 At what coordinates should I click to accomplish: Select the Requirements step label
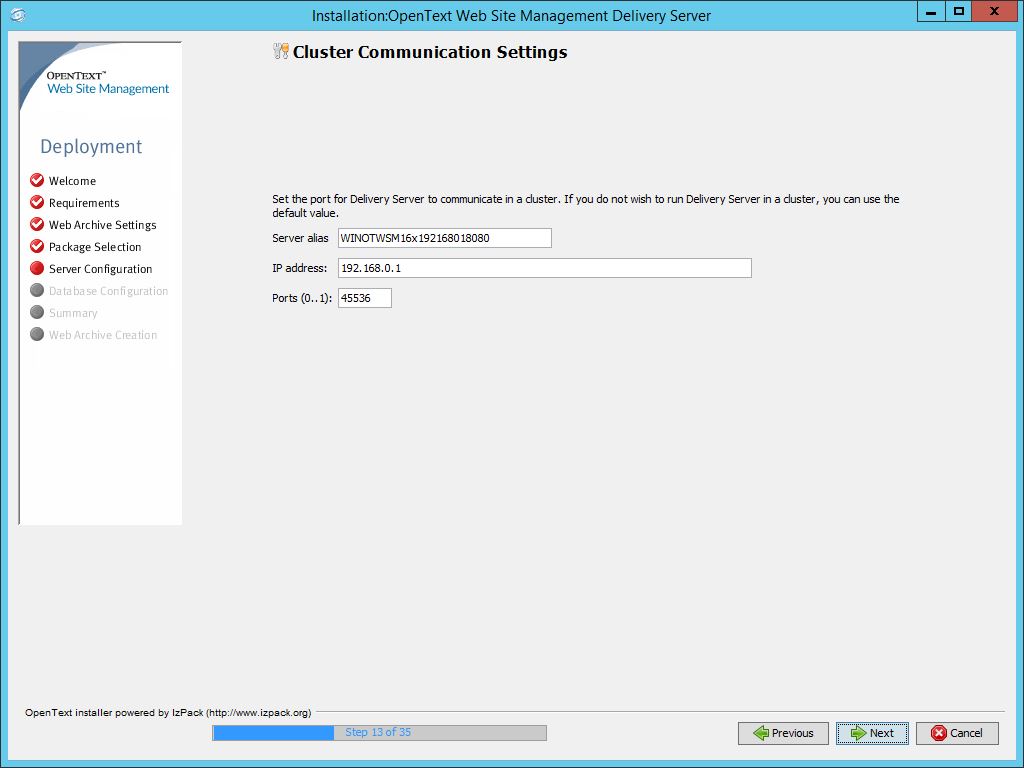click(x=84, y=203)
